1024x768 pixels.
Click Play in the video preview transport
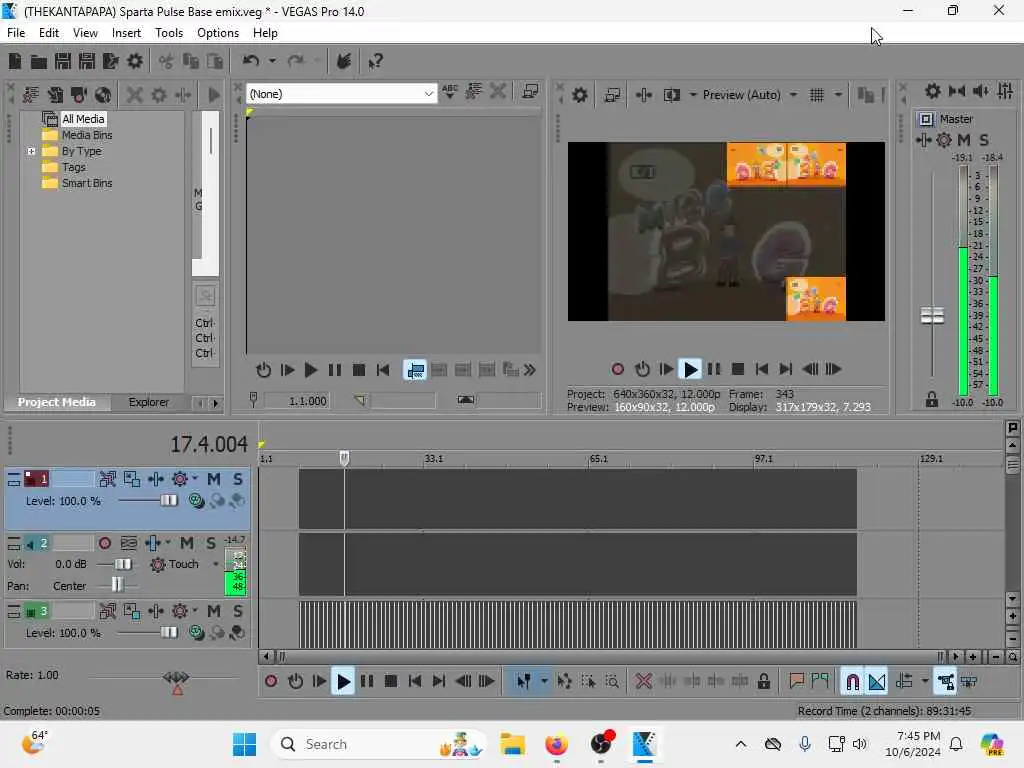[x=690, y=370]
